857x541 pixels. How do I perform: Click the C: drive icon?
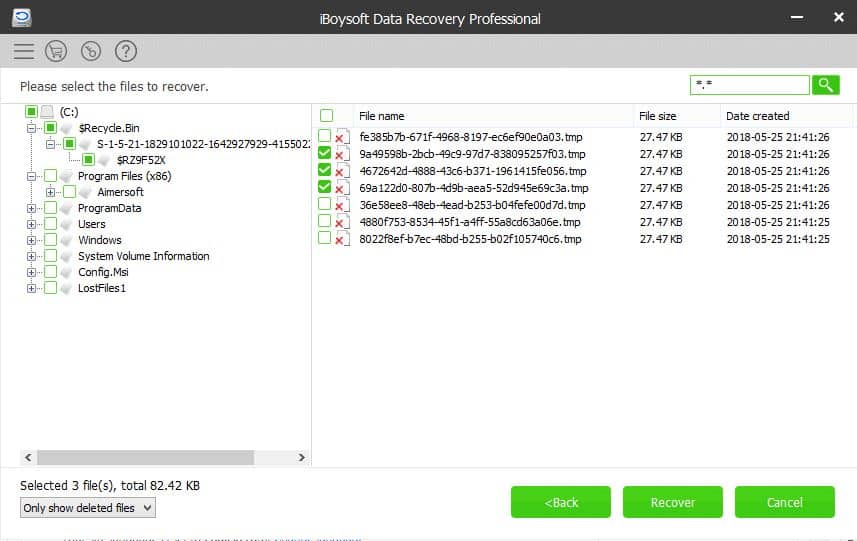[47, 112]
